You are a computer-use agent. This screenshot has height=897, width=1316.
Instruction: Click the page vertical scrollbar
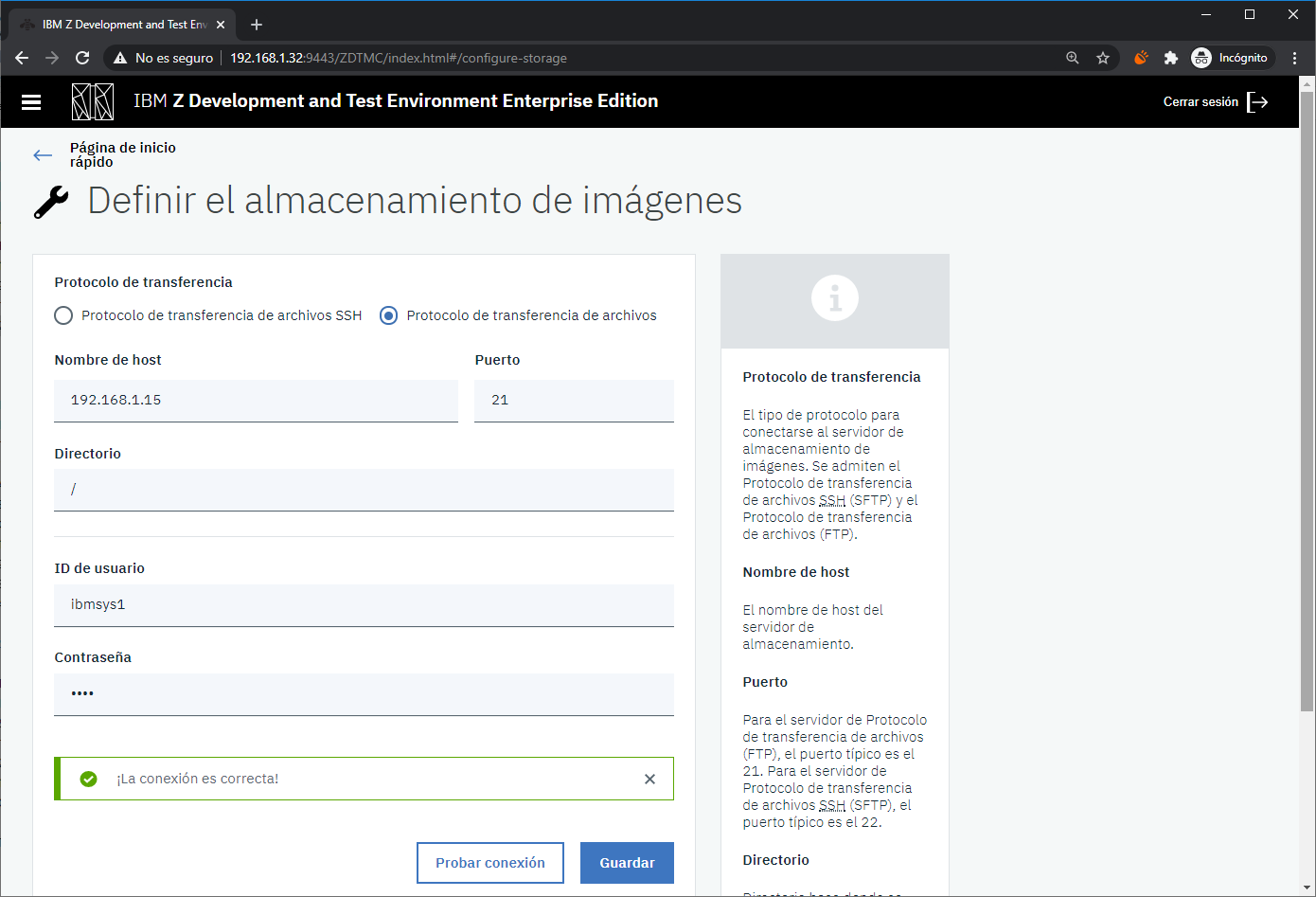[x=1307, y=401]
